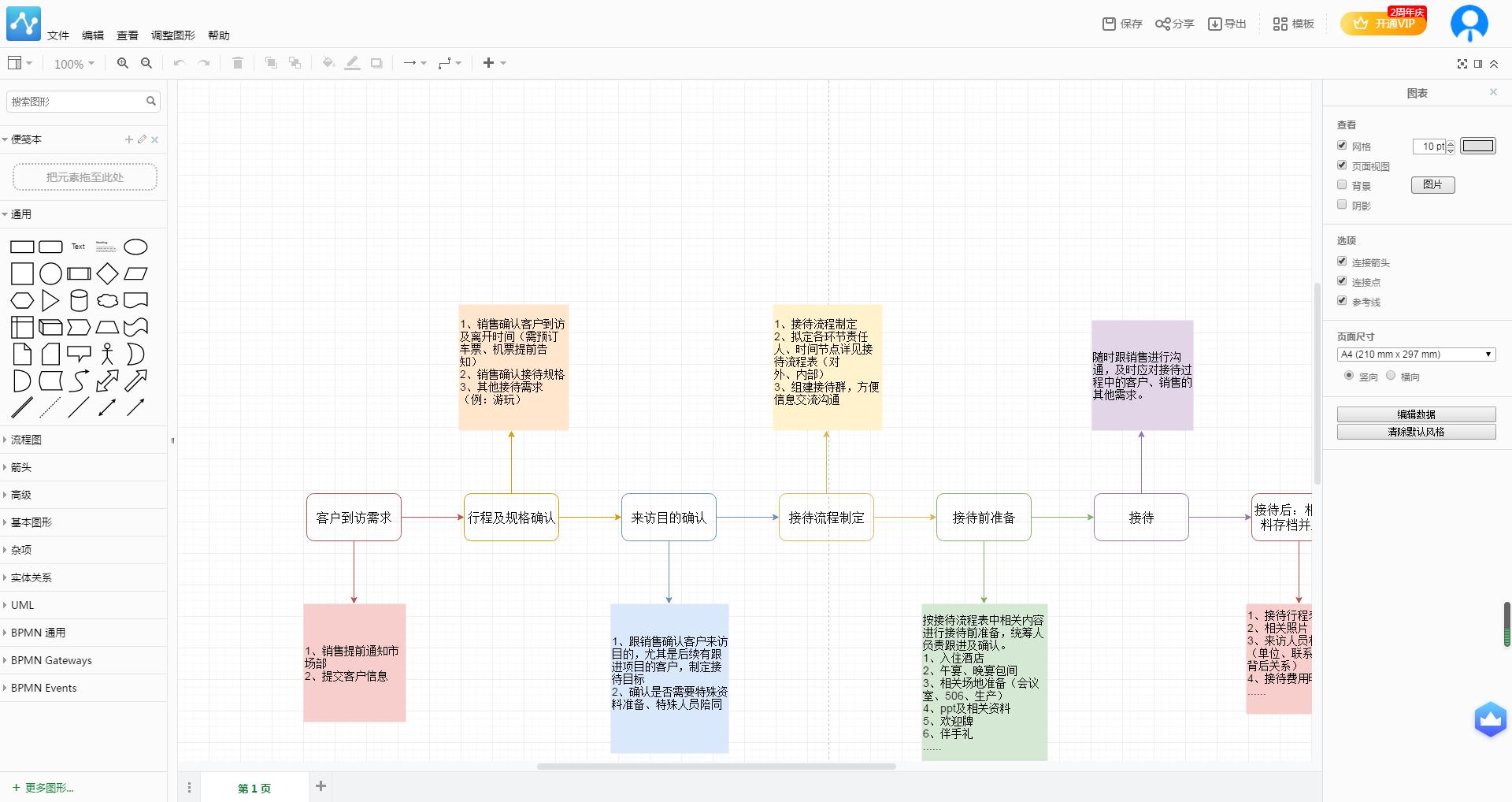
Task: Open the insert plus dropdown
Action: [495, 63]
